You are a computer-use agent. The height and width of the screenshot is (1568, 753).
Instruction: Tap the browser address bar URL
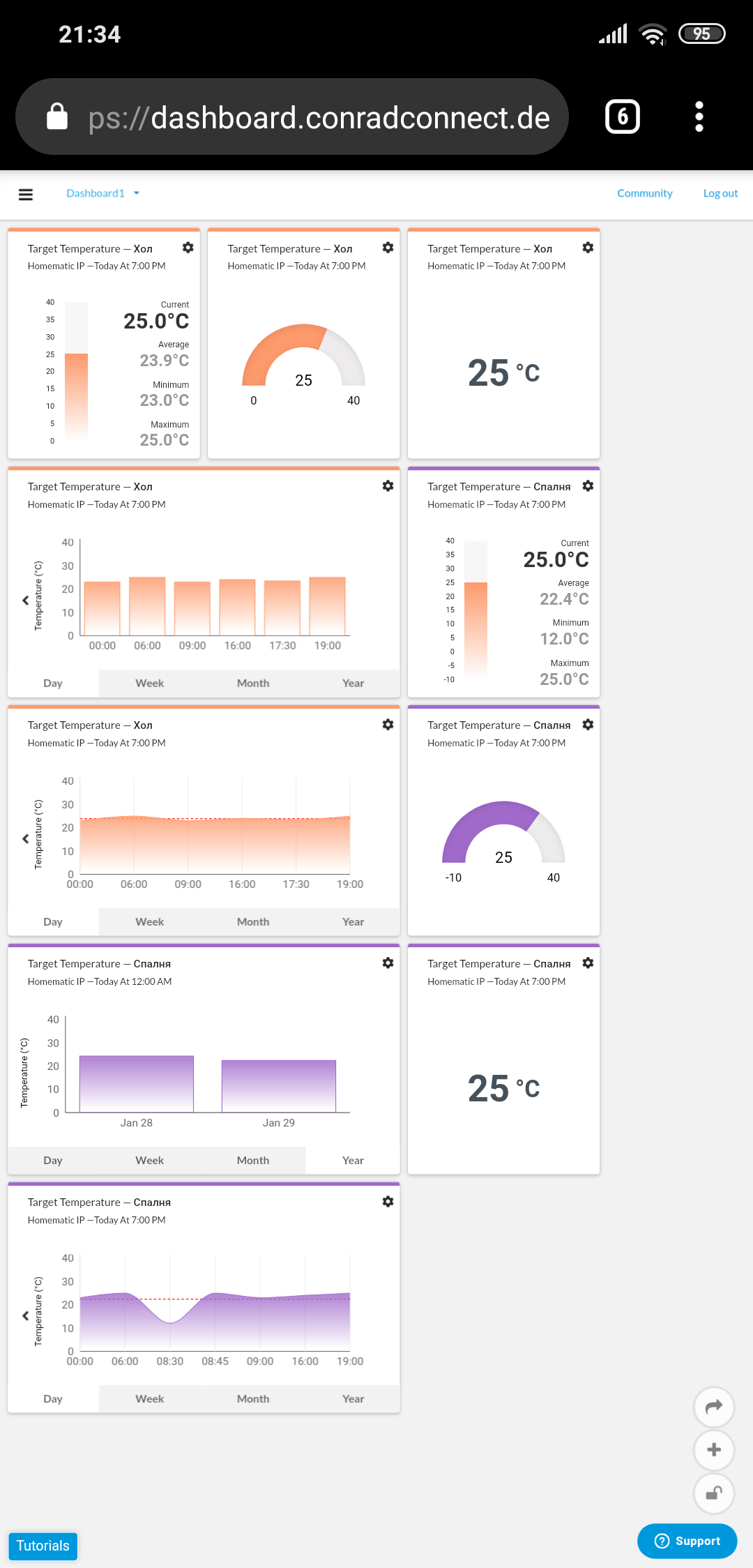[x=318, y=117]
